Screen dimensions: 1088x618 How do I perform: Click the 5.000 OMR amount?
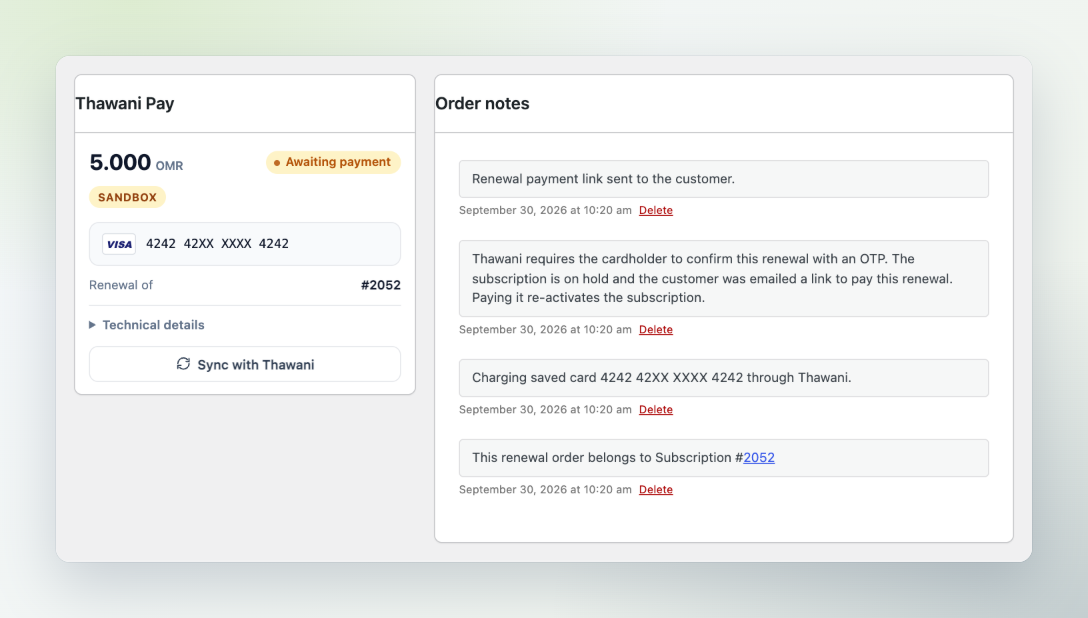(x=136, y=162)
